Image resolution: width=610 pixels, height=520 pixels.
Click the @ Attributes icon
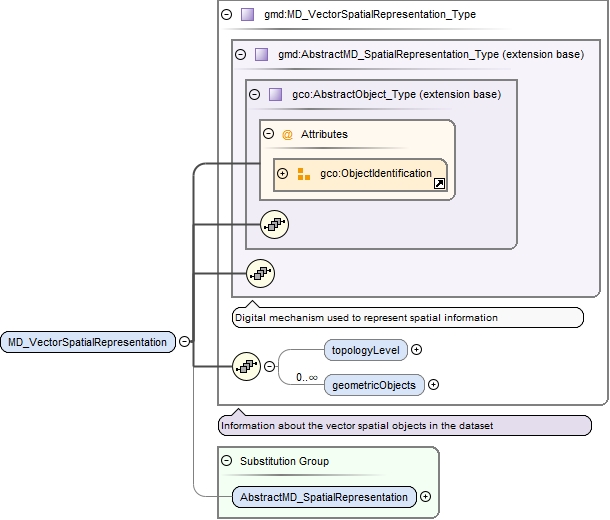287,134
